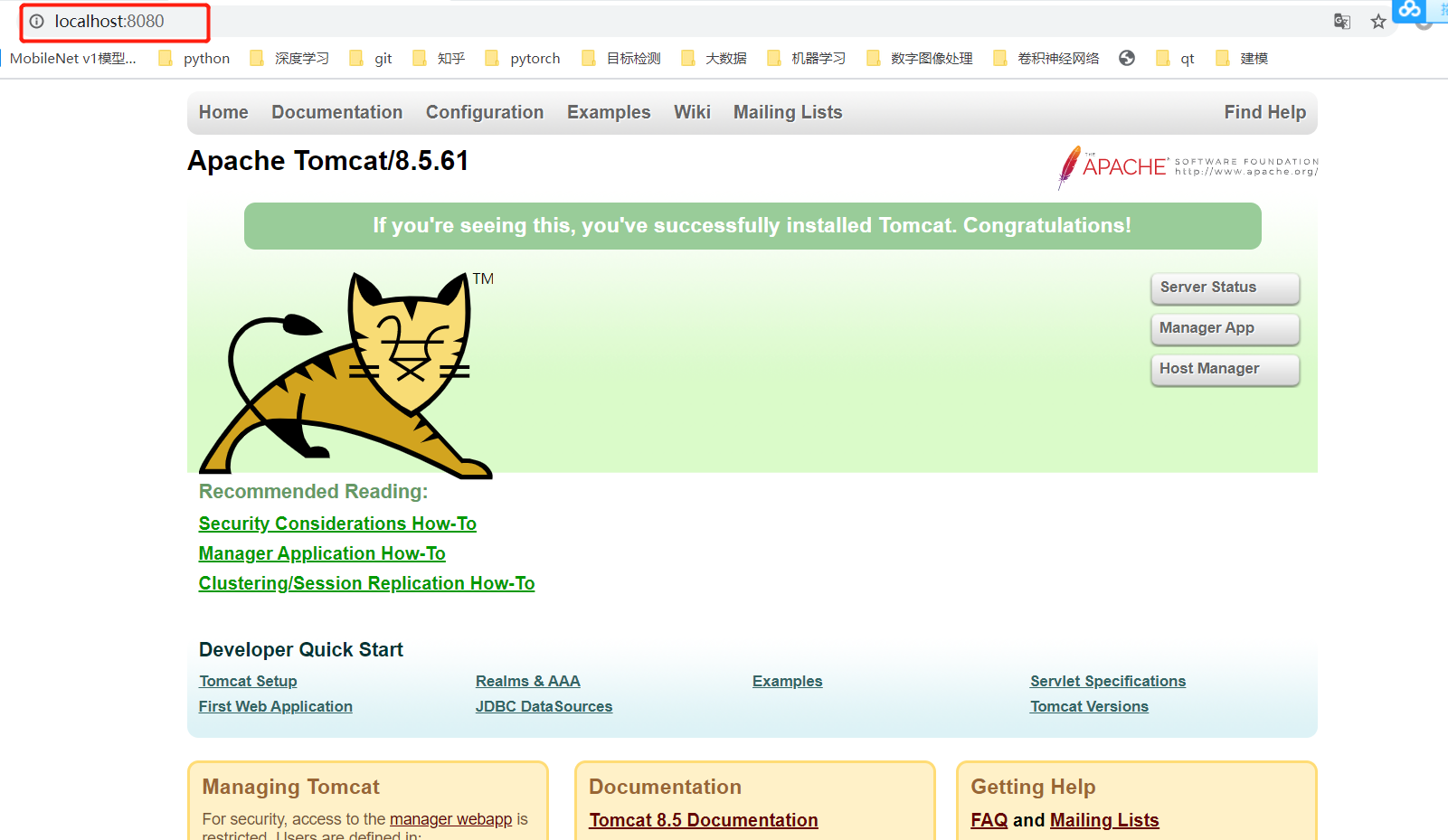Open Google Translate in the address bar
This screenshot has height=840, width=1448.
(1342, 21)
